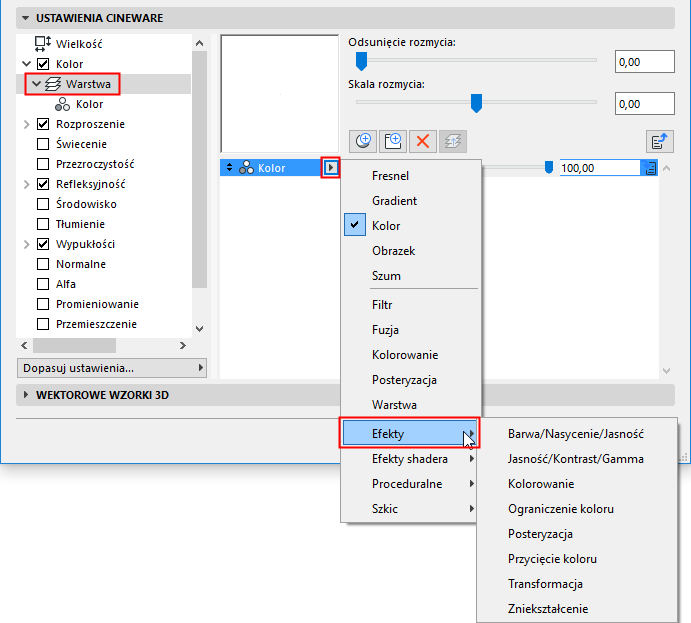Click the Wielkość size icon in tree

[43, 44]
